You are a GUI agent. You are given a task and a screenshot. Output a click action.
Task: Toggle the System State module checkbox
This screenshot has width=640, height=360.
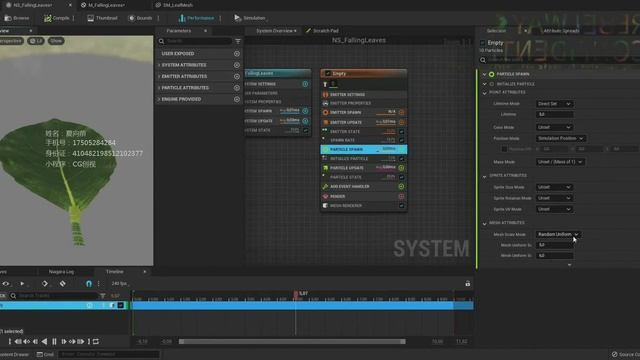306,130
